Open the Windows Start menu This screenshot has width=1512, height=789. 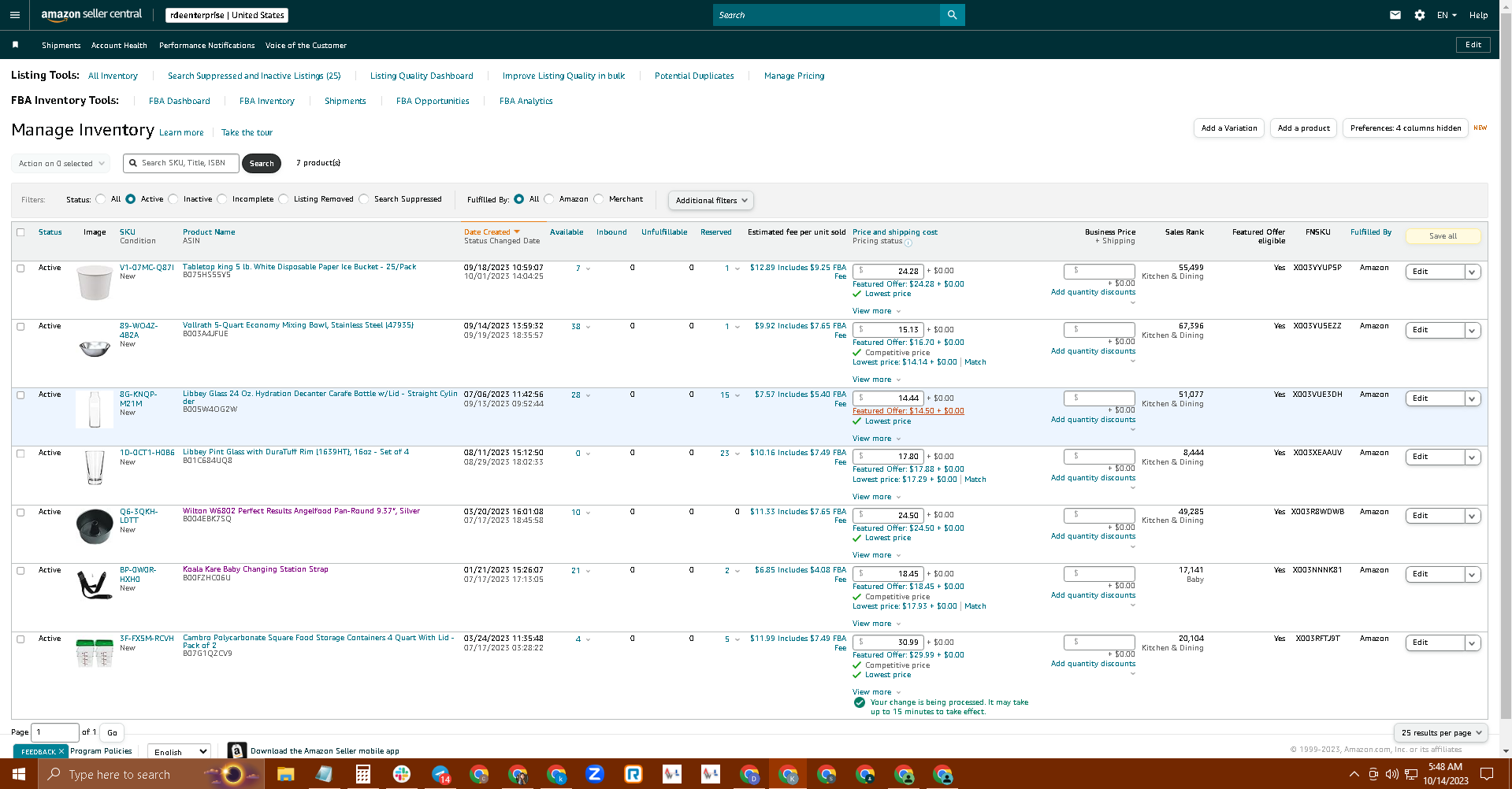(x=18, y=774)
